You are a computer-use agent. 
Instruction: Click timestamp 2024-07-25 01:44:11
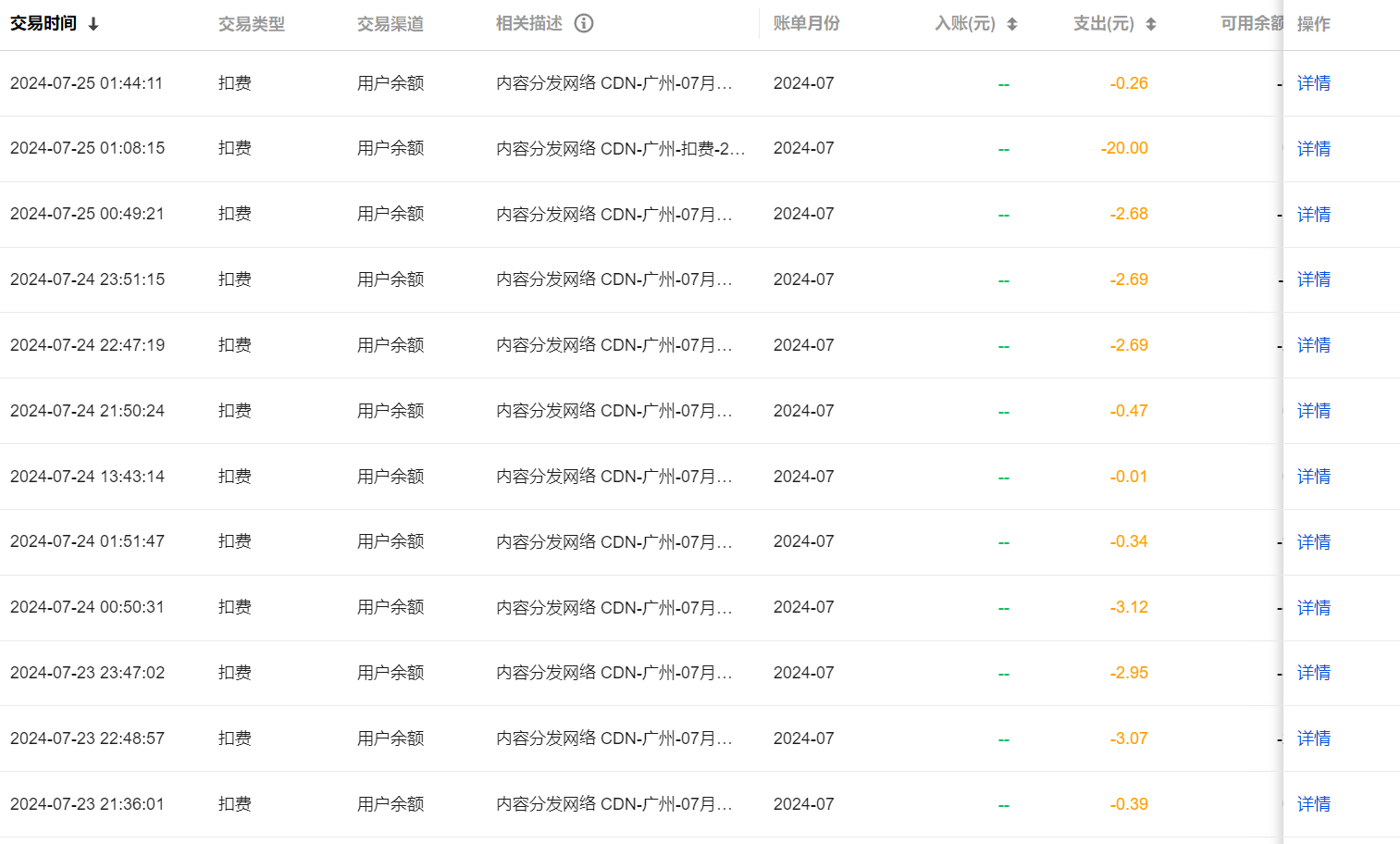(87, 83)
